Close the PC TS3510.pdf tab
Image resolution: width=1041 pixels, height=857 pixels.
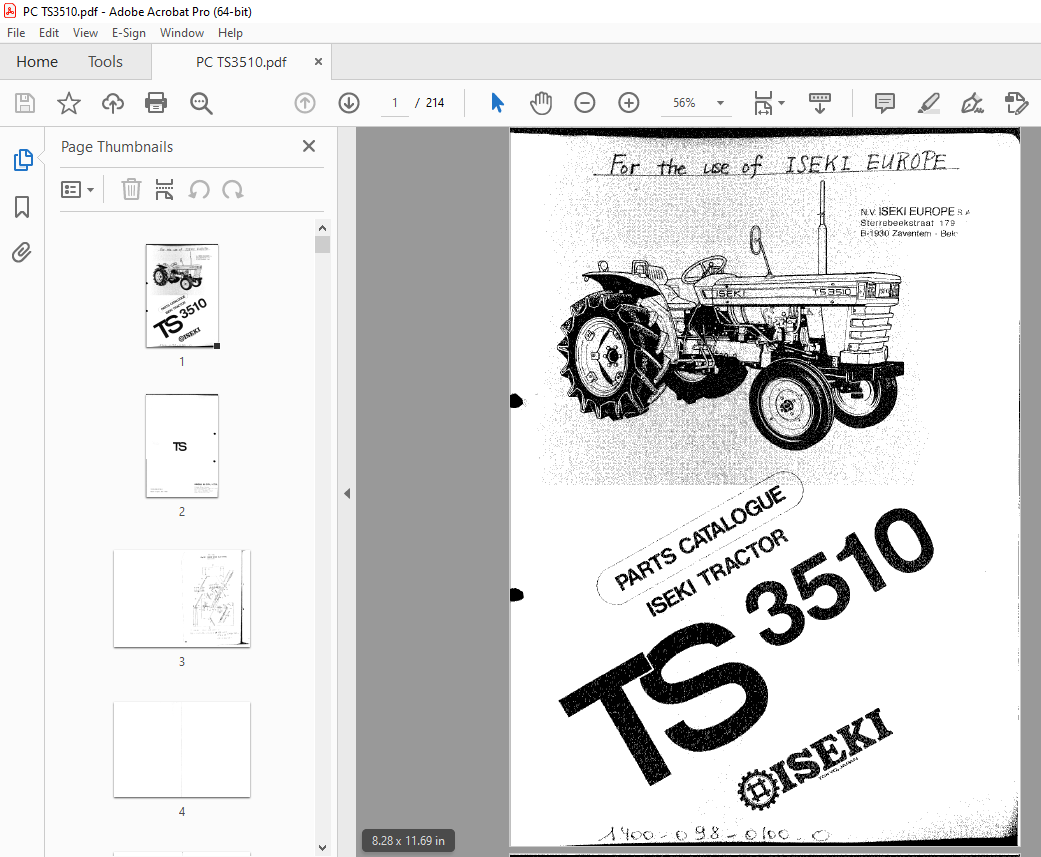coord(319,61)
